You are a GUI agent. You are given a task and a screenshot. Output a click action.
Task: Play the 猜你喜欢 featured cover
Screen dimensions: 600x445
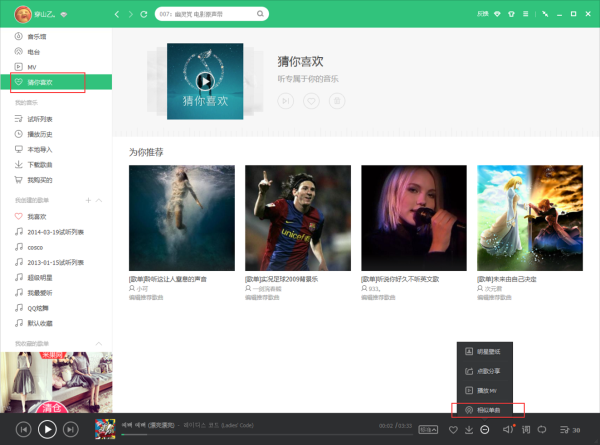pyautogui.click(x=204, y=81)
